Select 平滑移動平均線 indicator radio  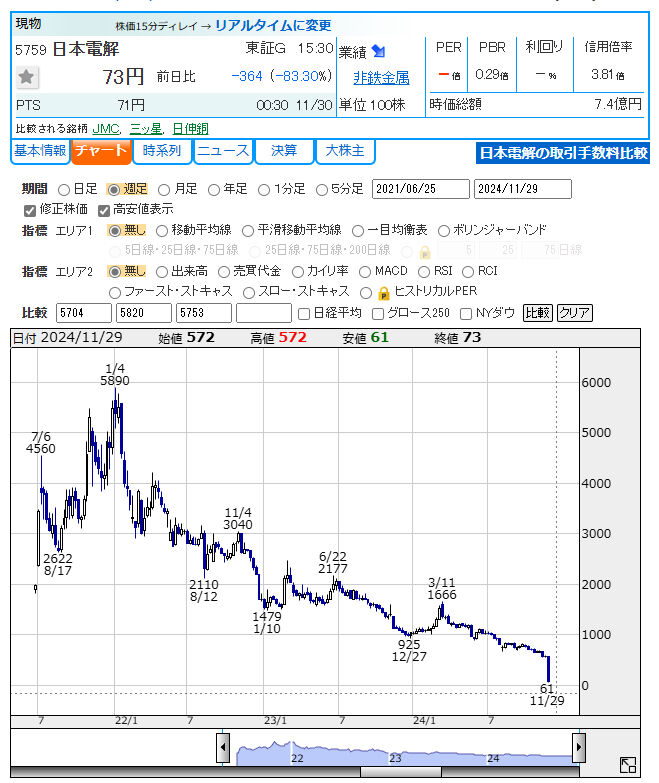click(248, 231)
